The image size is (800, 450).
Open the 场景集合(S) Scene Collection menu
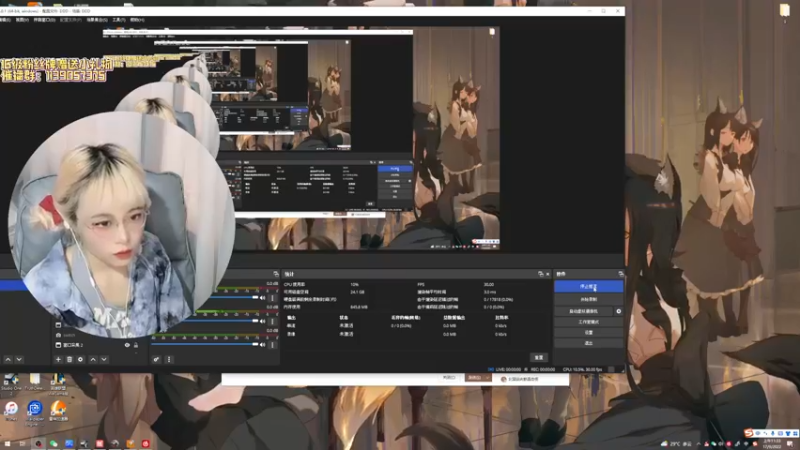point(97,20)
